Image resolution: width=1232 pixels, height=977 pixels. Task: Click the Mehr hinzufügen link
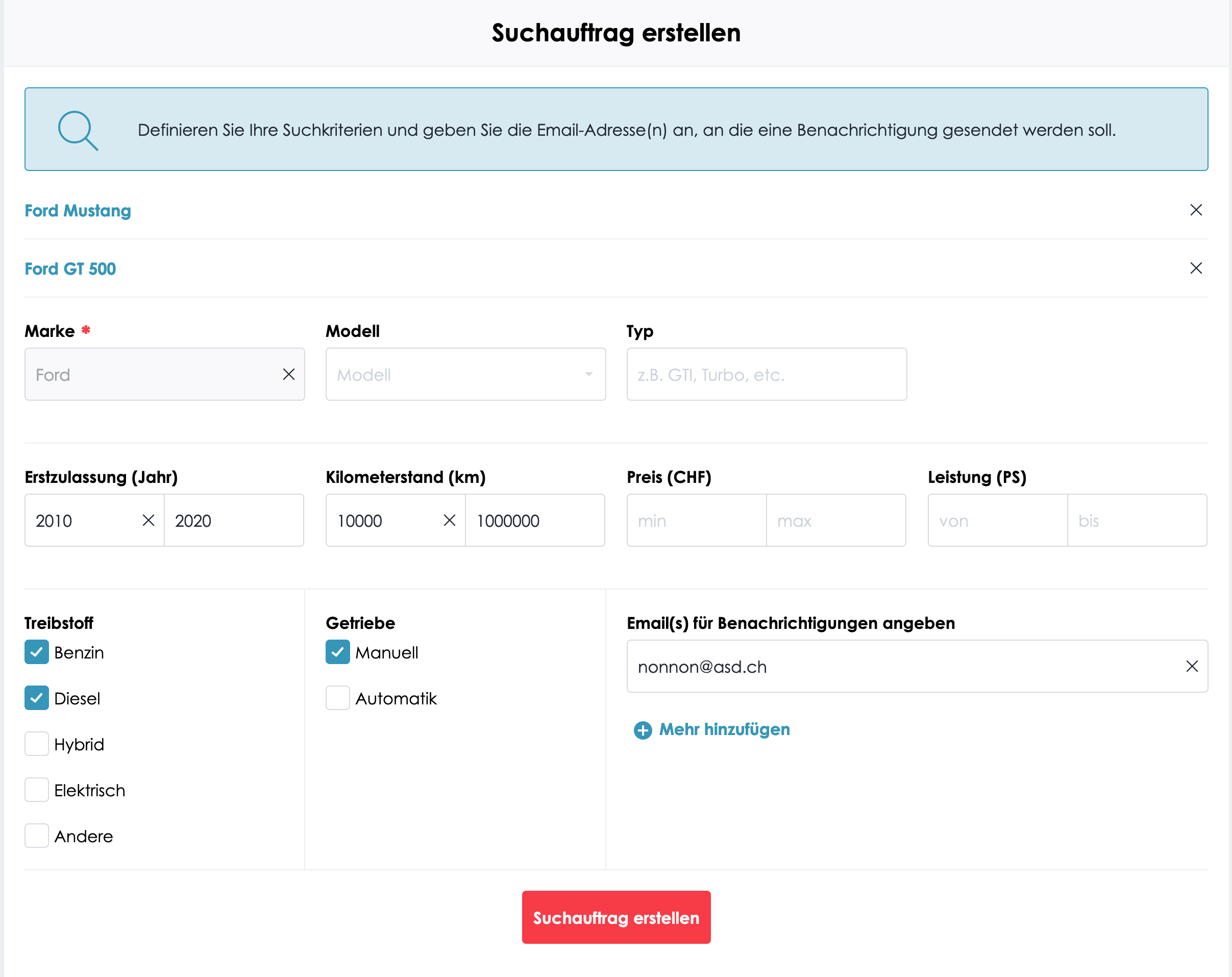[x=724, y=729]
